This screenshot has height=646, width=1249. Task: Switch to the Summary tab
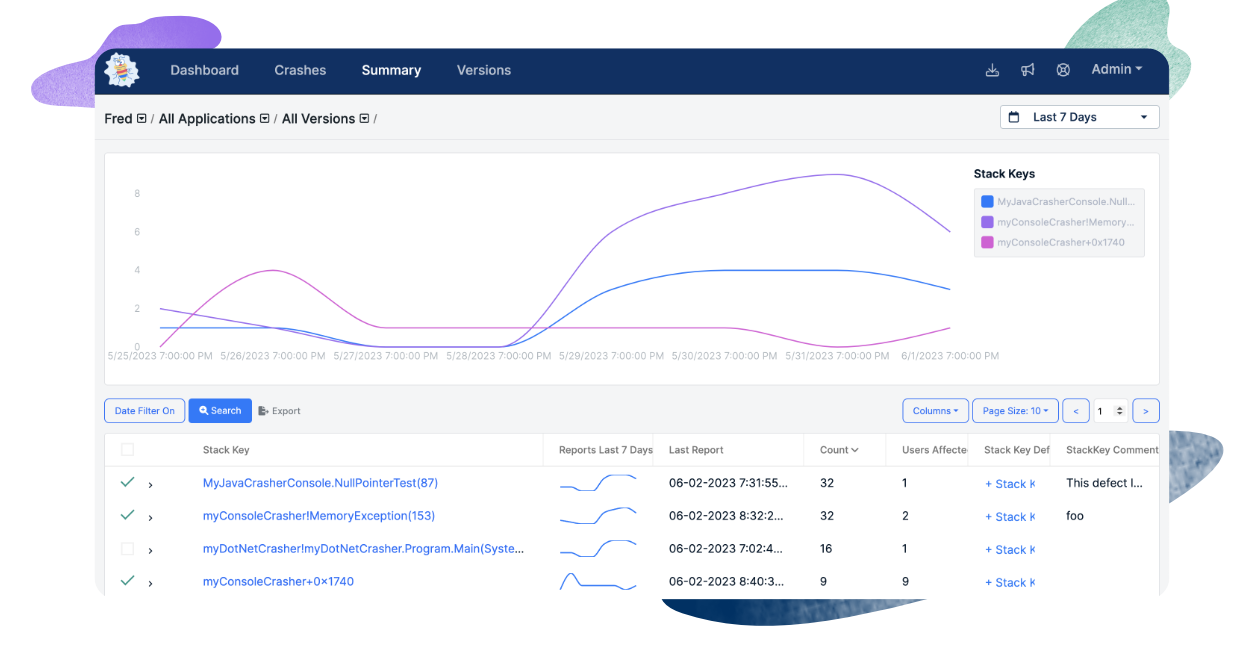(391, 70)
